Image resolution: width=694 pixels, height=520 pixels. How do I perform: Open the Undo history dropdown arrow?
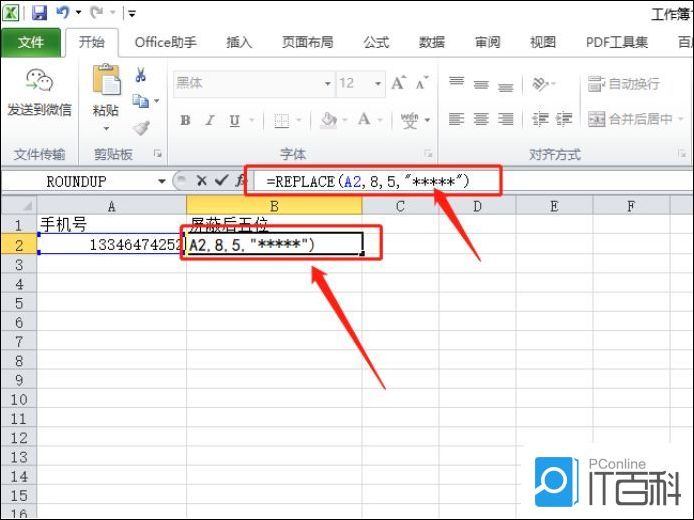tap(78, 12)
